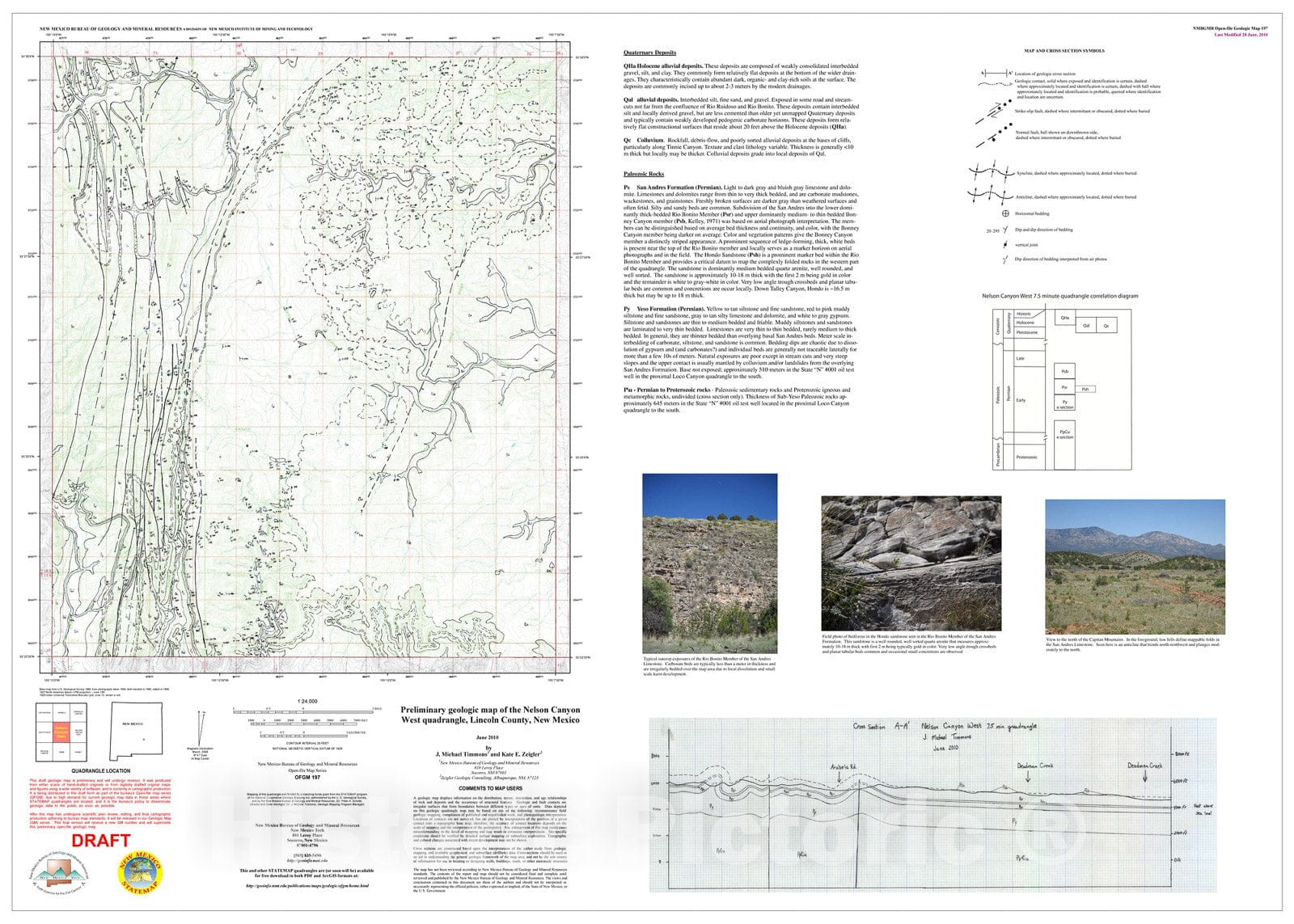Viewport: 1294px width, 924px height.
Task: Click the syncline symbol in the legend
Action: click(991, 172)
